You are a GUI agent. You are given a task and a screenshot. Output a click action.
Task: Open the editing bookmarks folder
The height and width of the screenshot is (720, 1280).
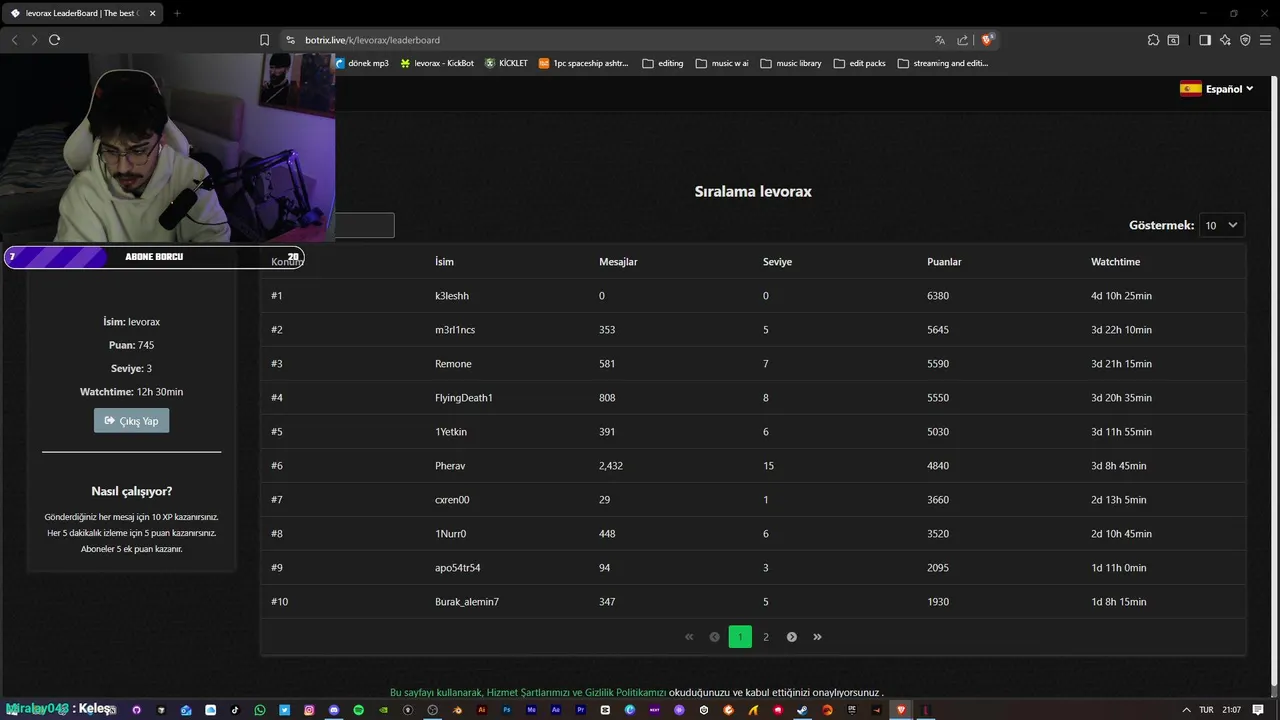[663, 63]
